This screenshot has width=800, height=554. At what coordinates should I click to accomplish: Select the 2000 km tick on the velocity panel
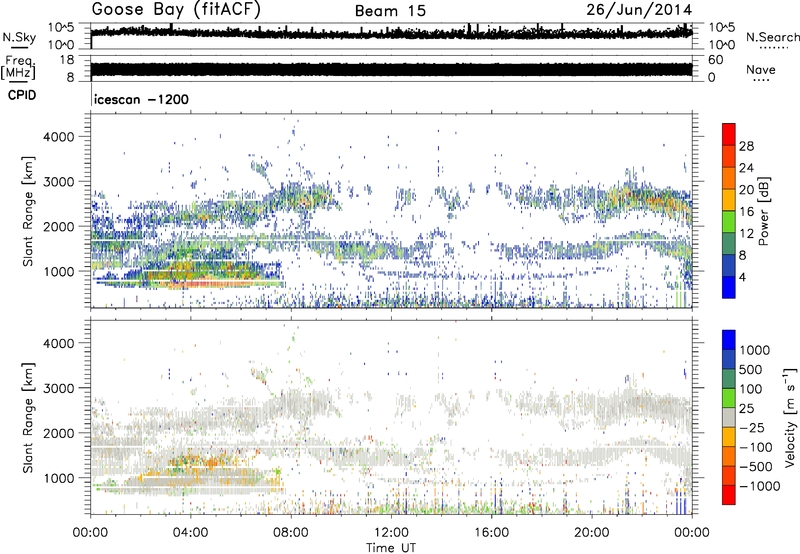(58, 433)
